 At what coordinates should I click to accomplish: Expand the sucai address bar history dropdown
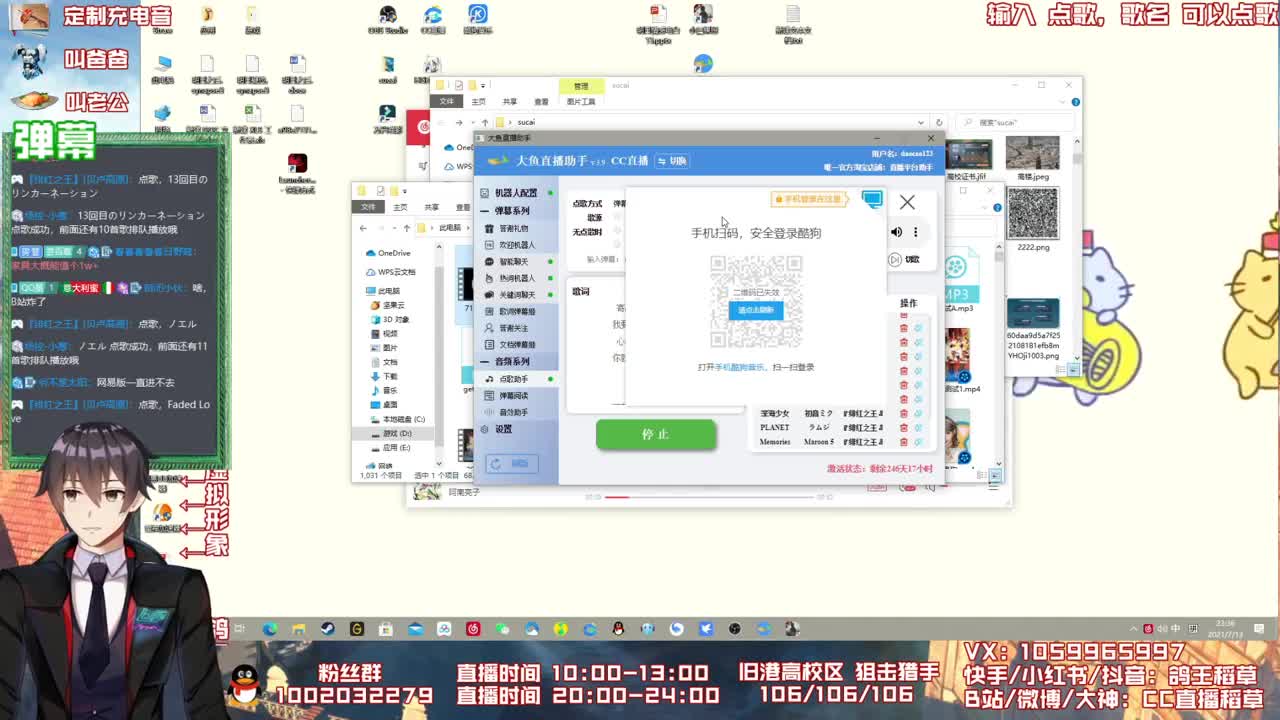coord(921,122)
